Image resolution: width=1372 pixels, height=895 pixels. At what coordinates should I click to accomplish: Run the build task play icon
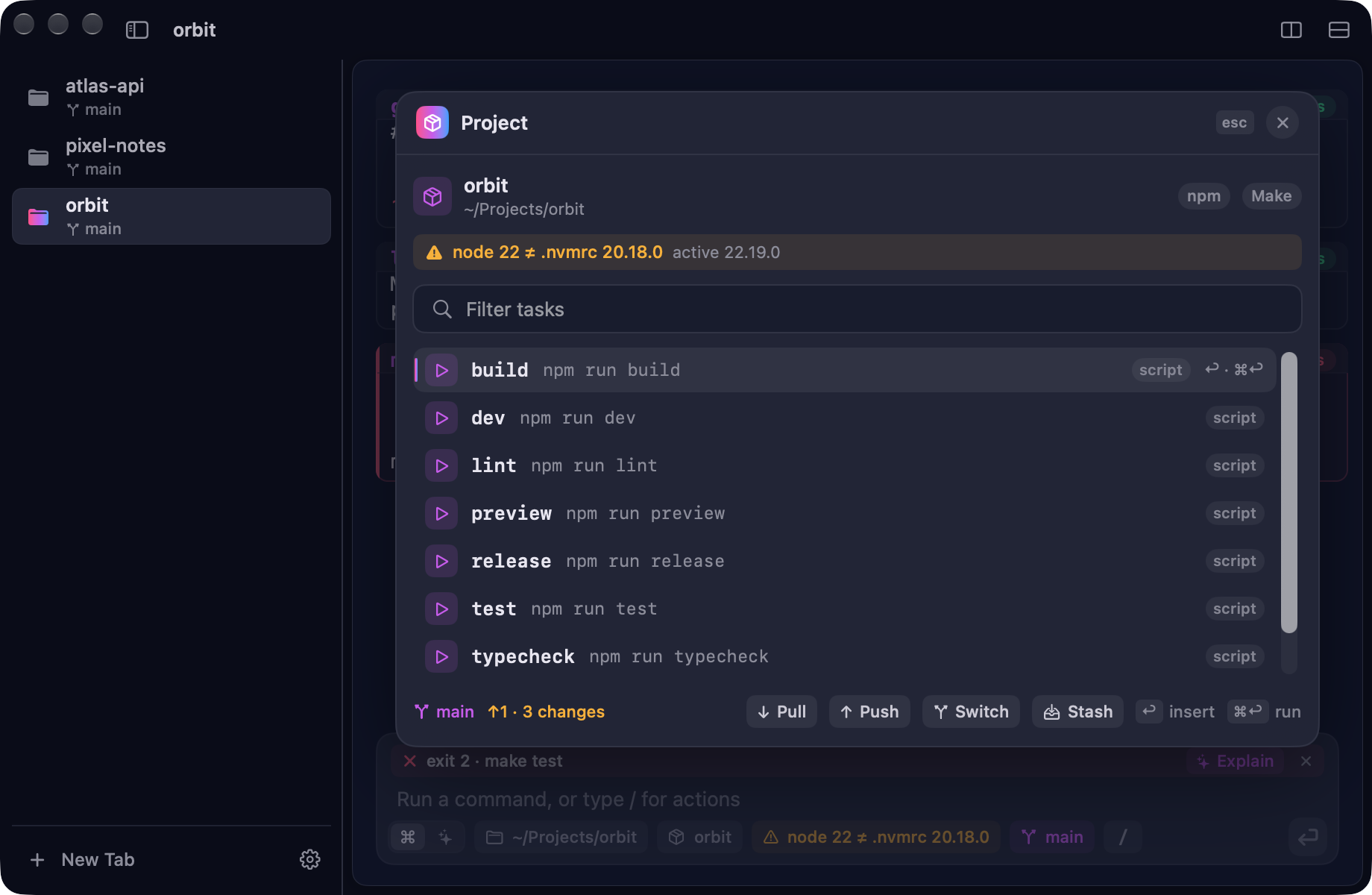pos(441,370)
